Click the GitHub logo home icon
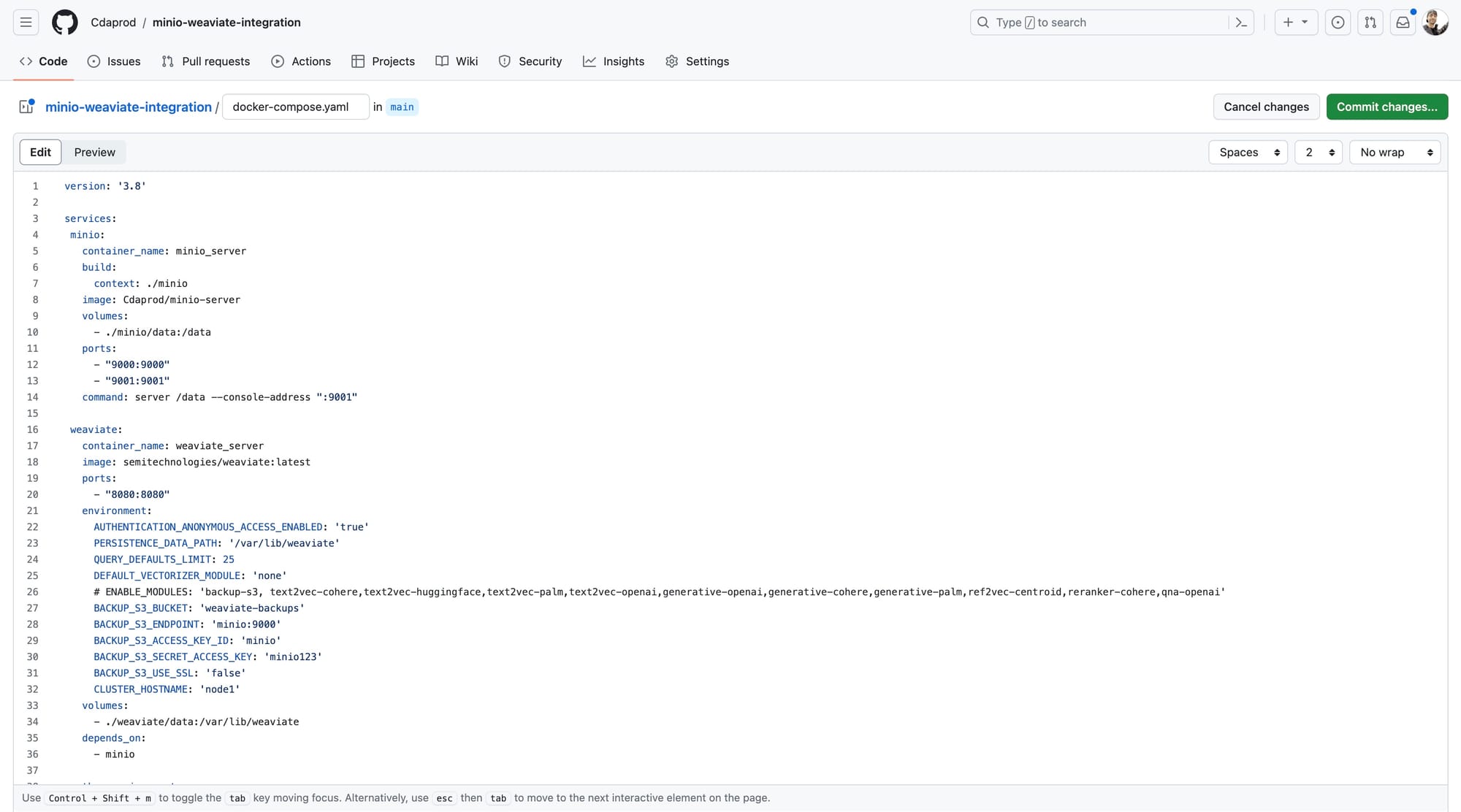The height and width of the screenshot is (812, 1461). 65,23
